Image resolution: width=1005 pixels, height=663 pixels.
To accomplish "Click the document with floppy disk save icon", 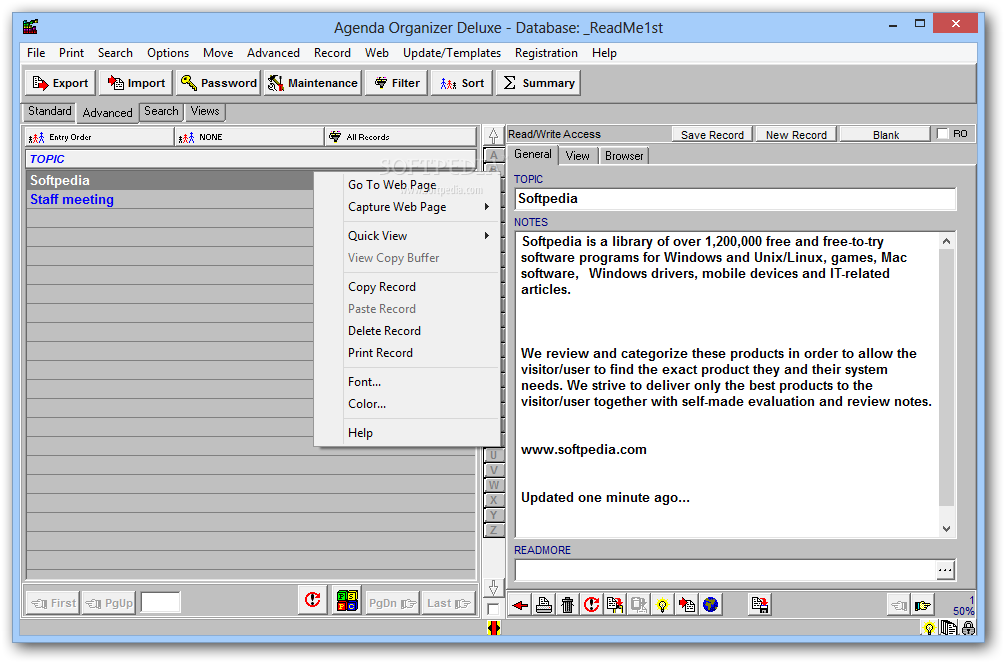I will 760,605.
